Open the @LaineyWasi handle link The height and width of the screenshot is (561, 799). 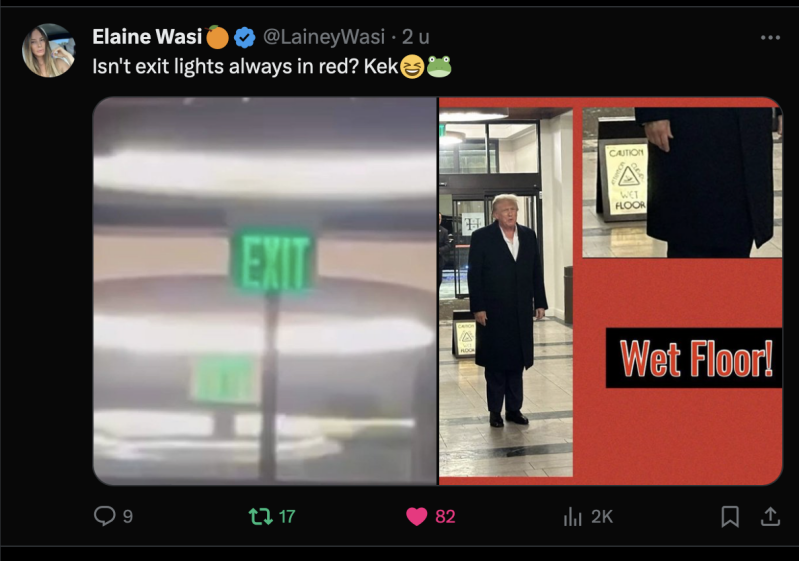pyautogui.click(x=324, y=37)
